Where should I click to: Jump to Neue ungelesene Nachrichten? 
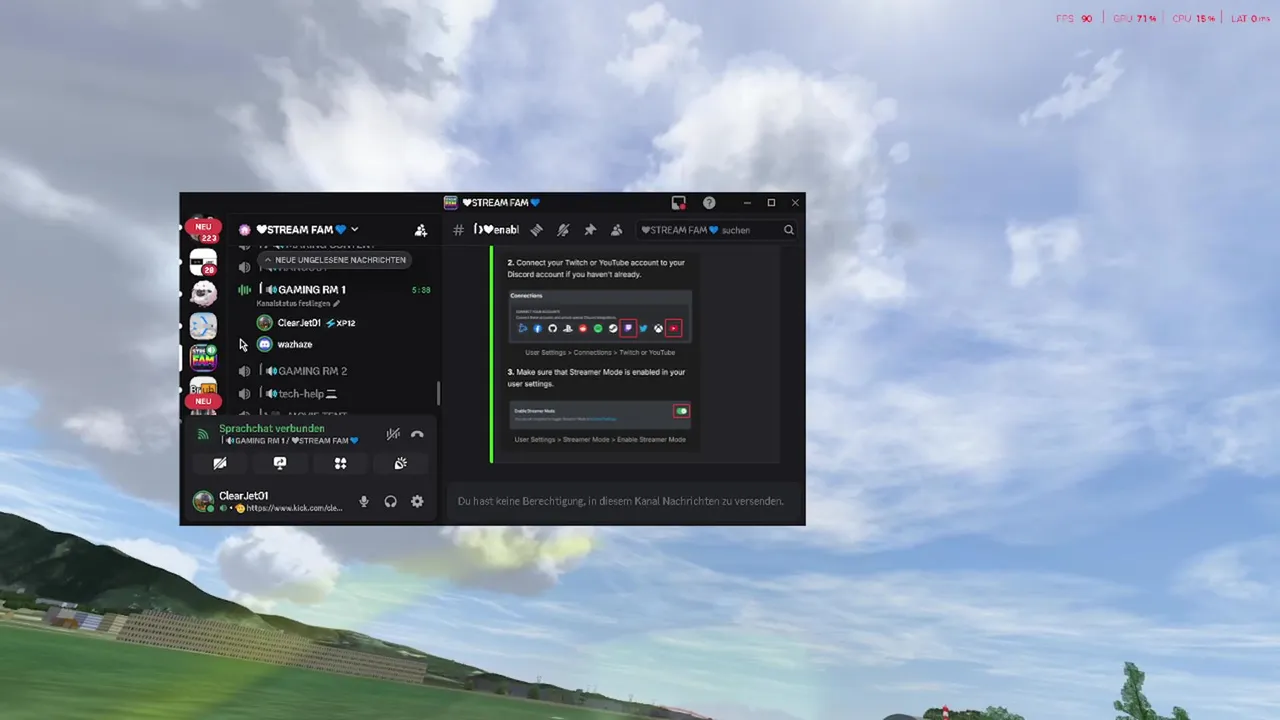coord(335,260)
